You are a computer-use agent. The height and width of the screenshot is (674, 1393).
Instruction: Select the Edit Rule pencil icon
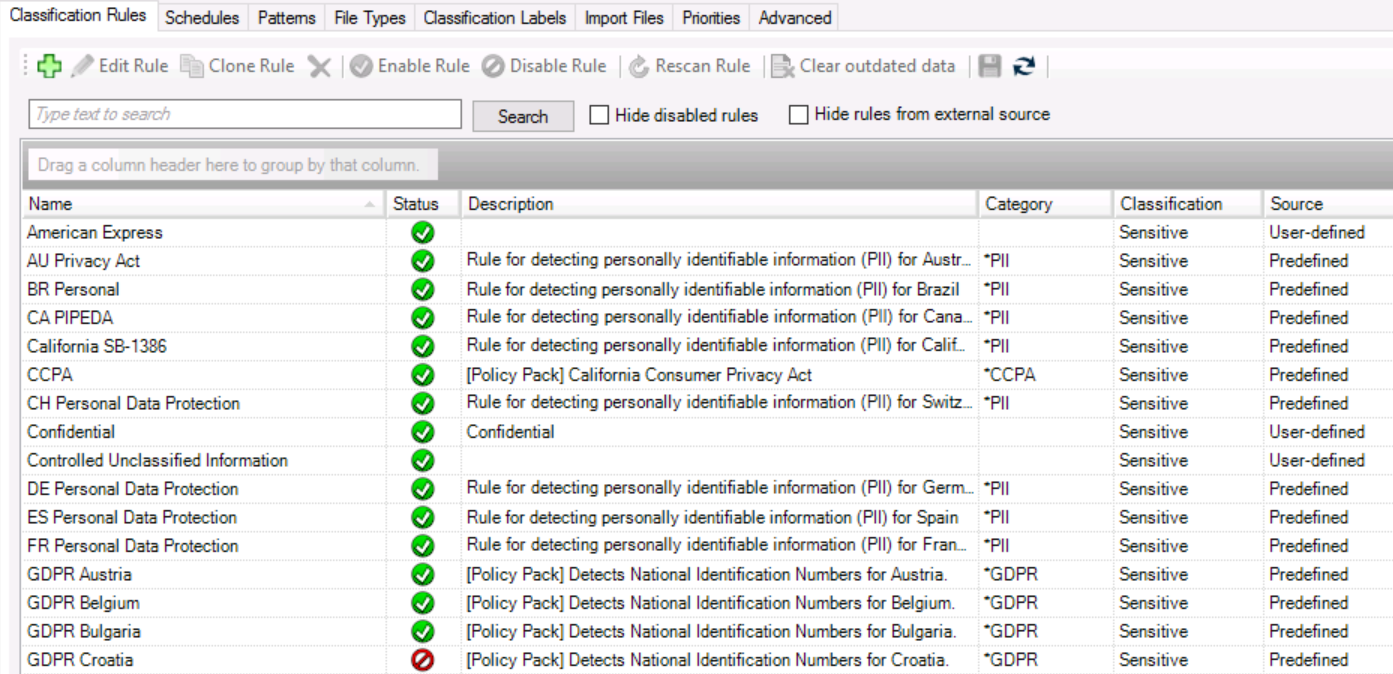point(84,66)
